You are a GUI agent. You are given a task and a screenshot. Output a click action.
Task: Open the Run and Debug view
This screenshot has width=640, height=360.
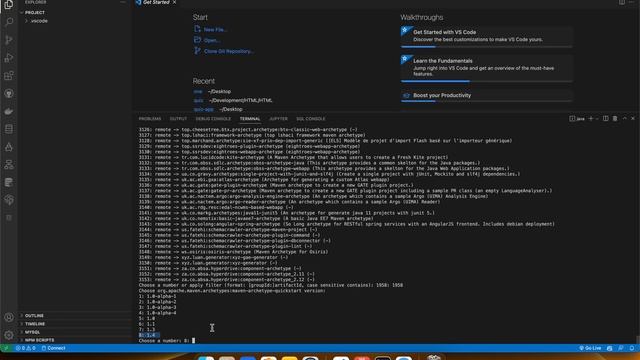pyautogui.click(x=9, y=58)
